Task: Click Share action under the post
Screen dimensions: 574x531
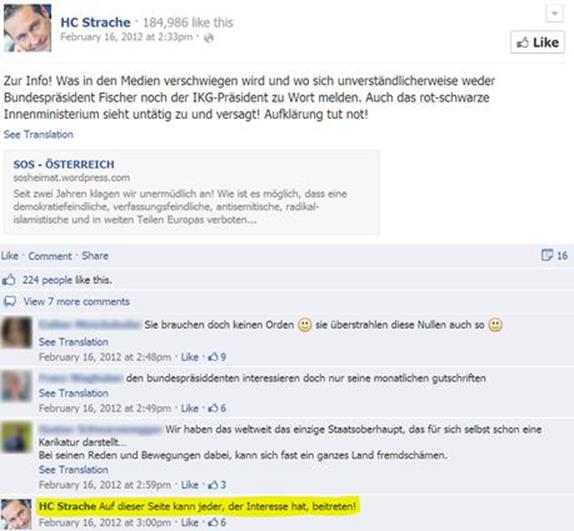Action: (95, 255)
